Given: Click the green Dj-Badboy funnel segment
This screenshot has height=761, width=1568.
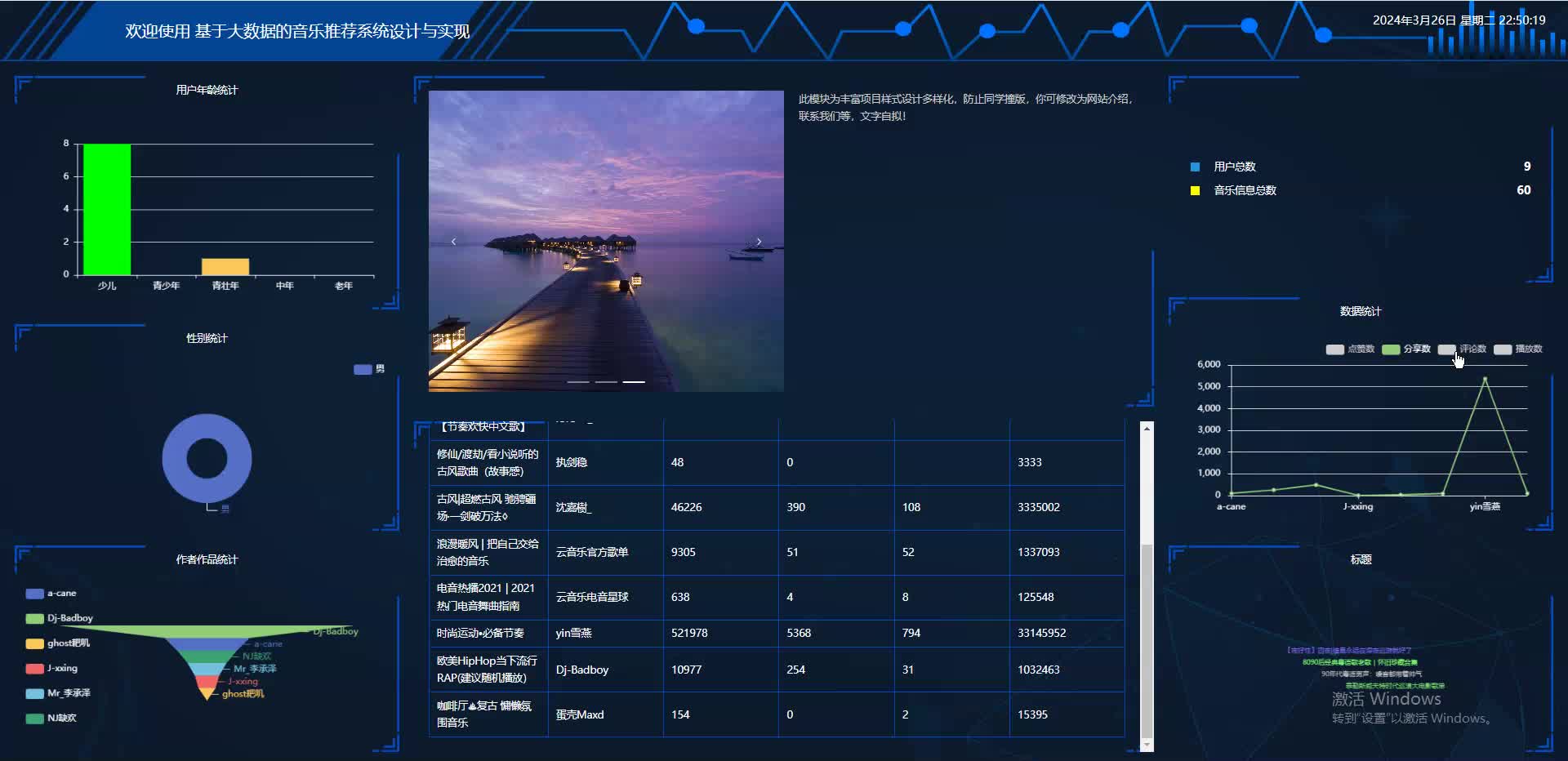Looking at the screenshot, I should click(207, 631).
